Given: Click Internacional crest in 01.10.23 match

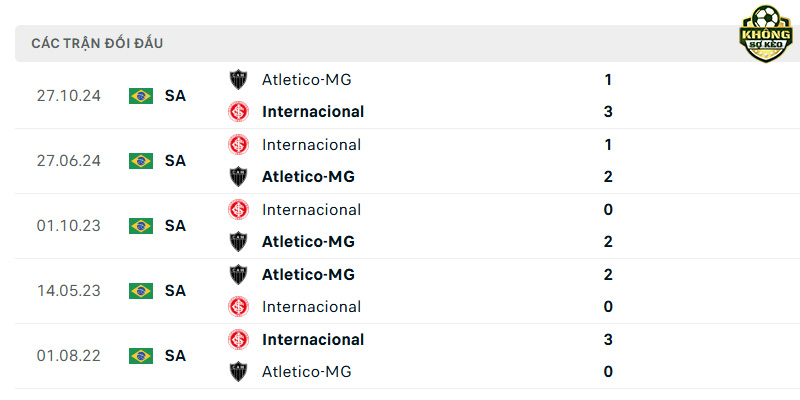Looking at the screenshot, I should click(238, 210).
